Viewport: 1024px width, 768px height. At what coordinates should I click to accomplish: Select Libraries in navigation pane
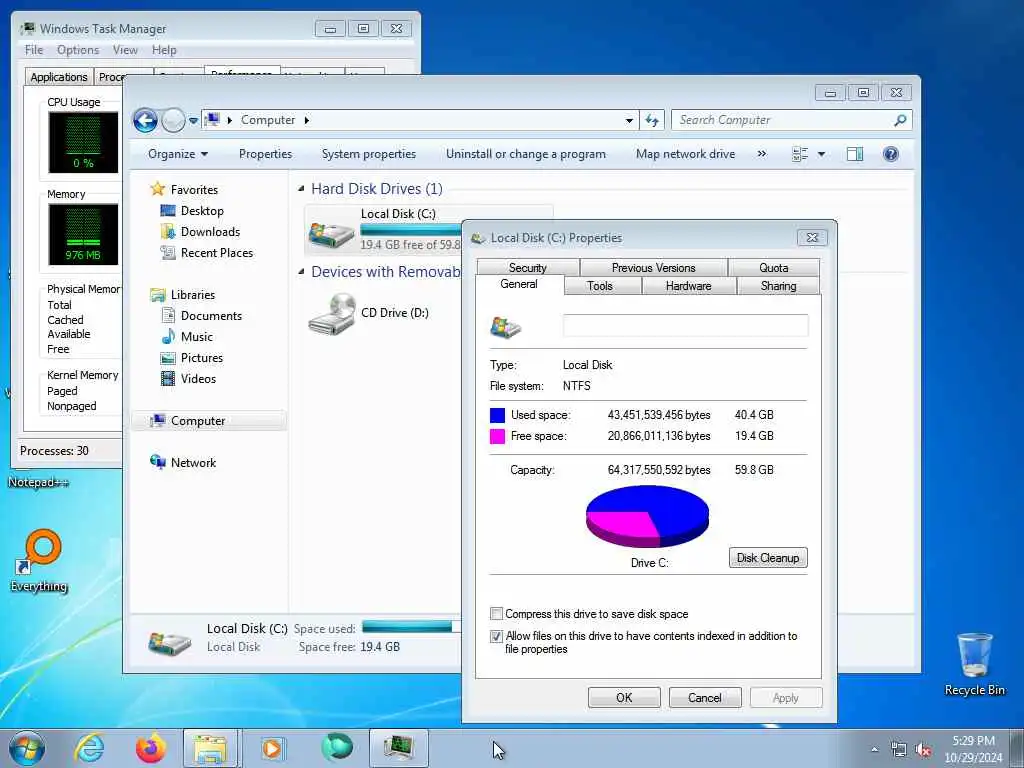193,295
